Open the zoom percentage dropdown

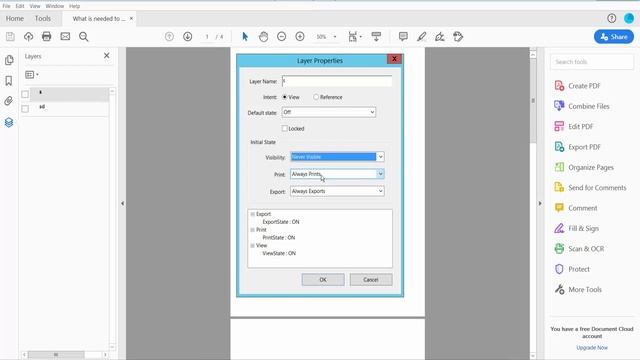335,37
